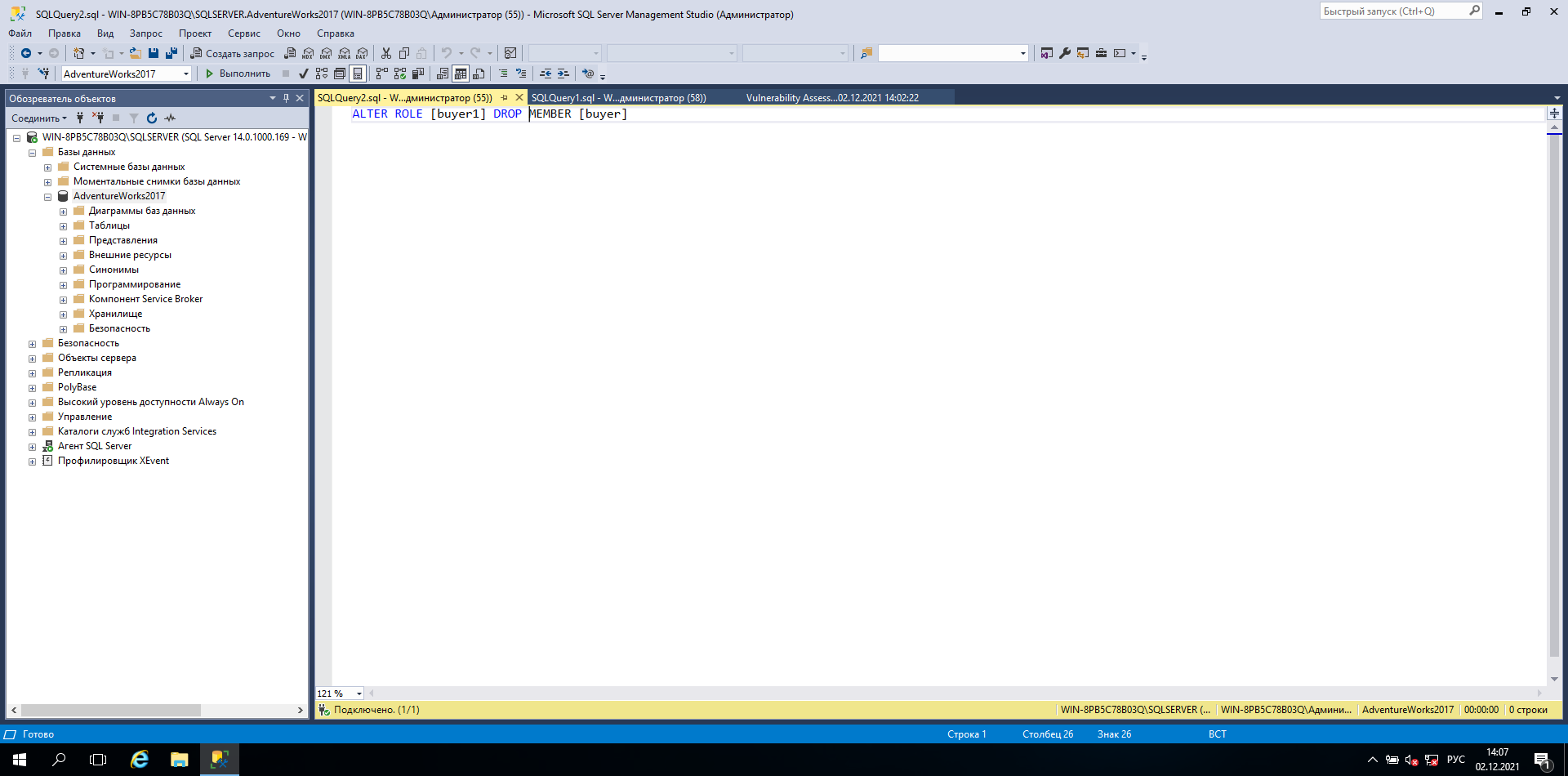This screenshot has width=1568, height=776.
Task: Open the Справка menu
Action: [x=335, y=33]
